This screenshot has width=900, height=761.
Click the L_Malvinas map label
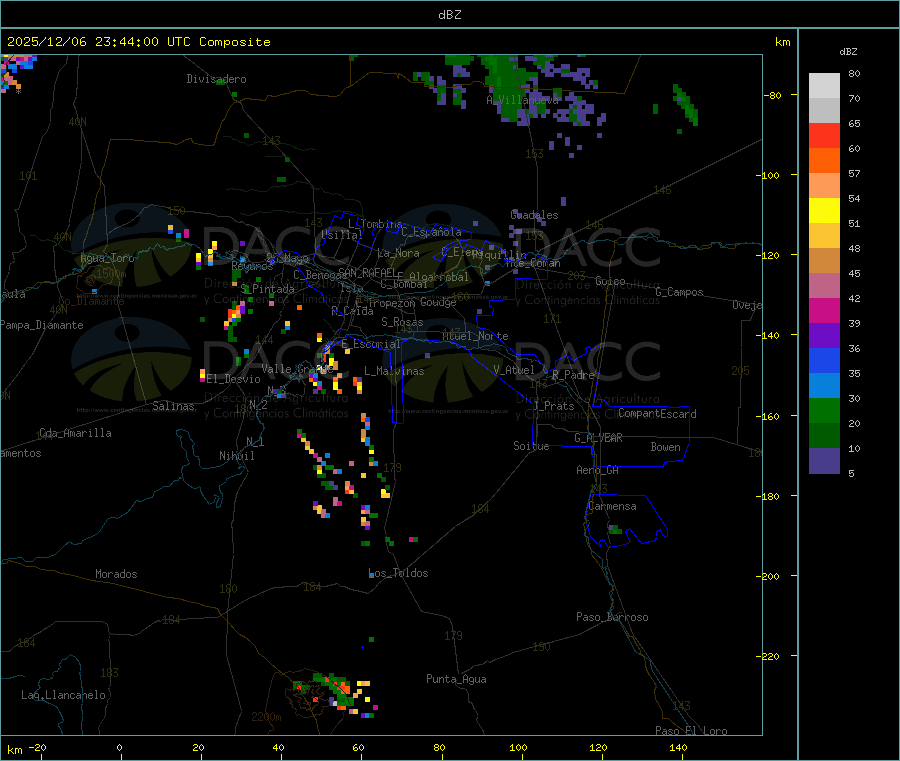pyautogui.click(x=394, y=371)
